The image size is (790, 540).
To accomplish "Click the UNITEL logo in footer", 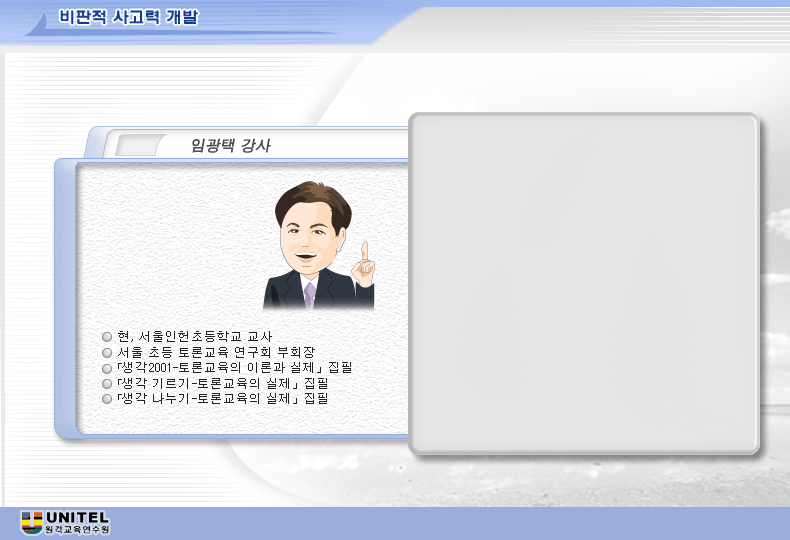I will point(65,523).
